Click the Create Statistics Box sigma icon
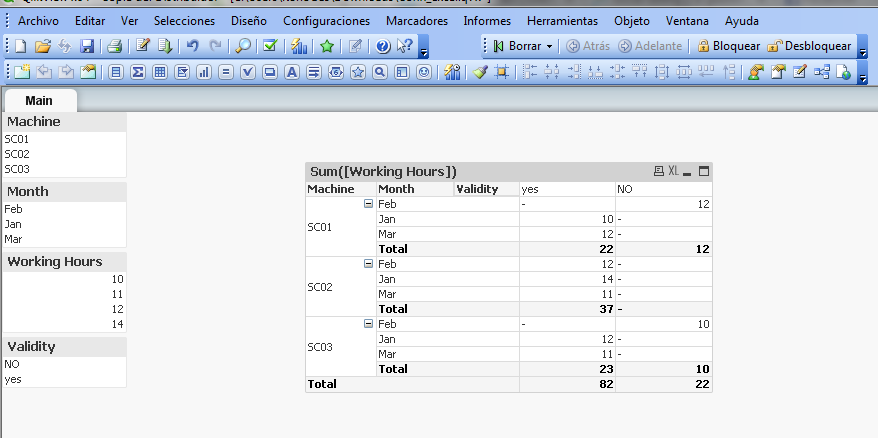 [x=138, y=72]
